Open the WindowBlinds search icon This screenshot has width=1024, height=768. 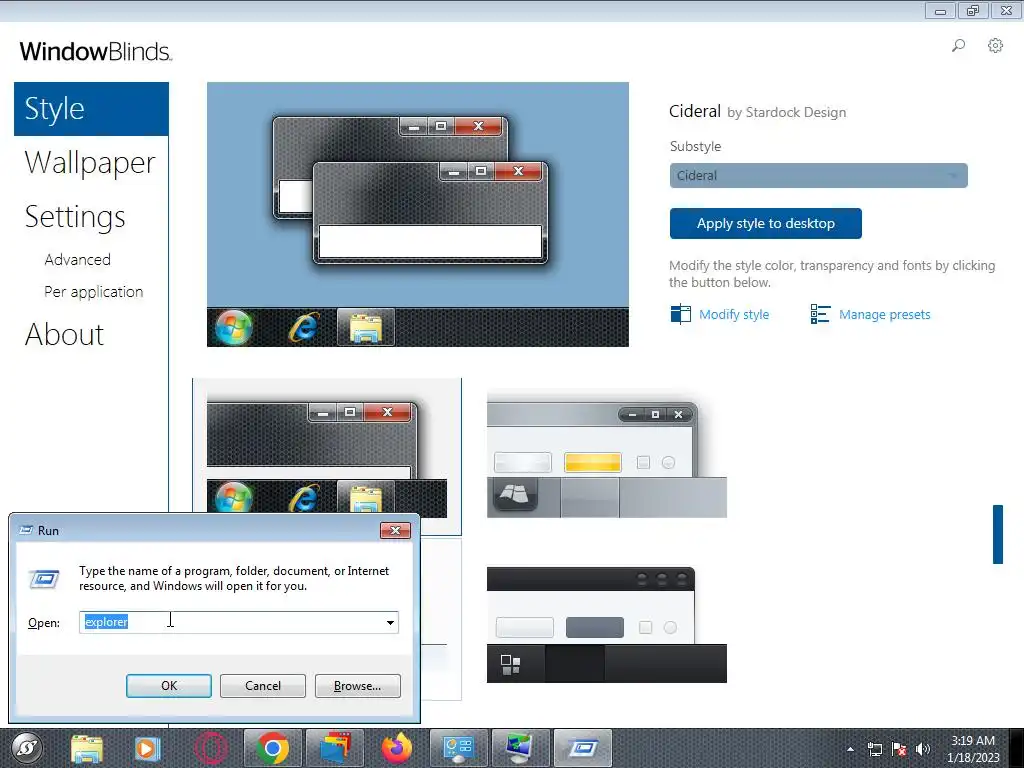coord(958,46)
